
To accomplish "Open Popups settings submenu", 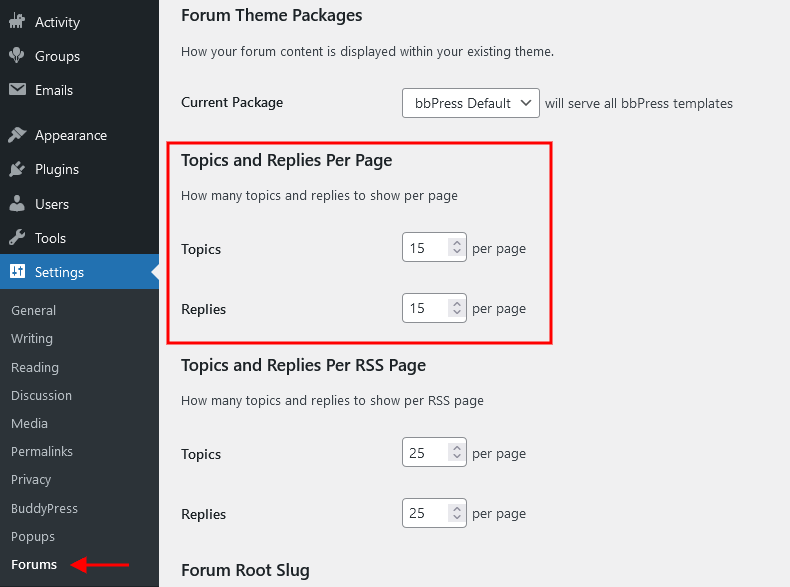I will (x=33, y=537).
